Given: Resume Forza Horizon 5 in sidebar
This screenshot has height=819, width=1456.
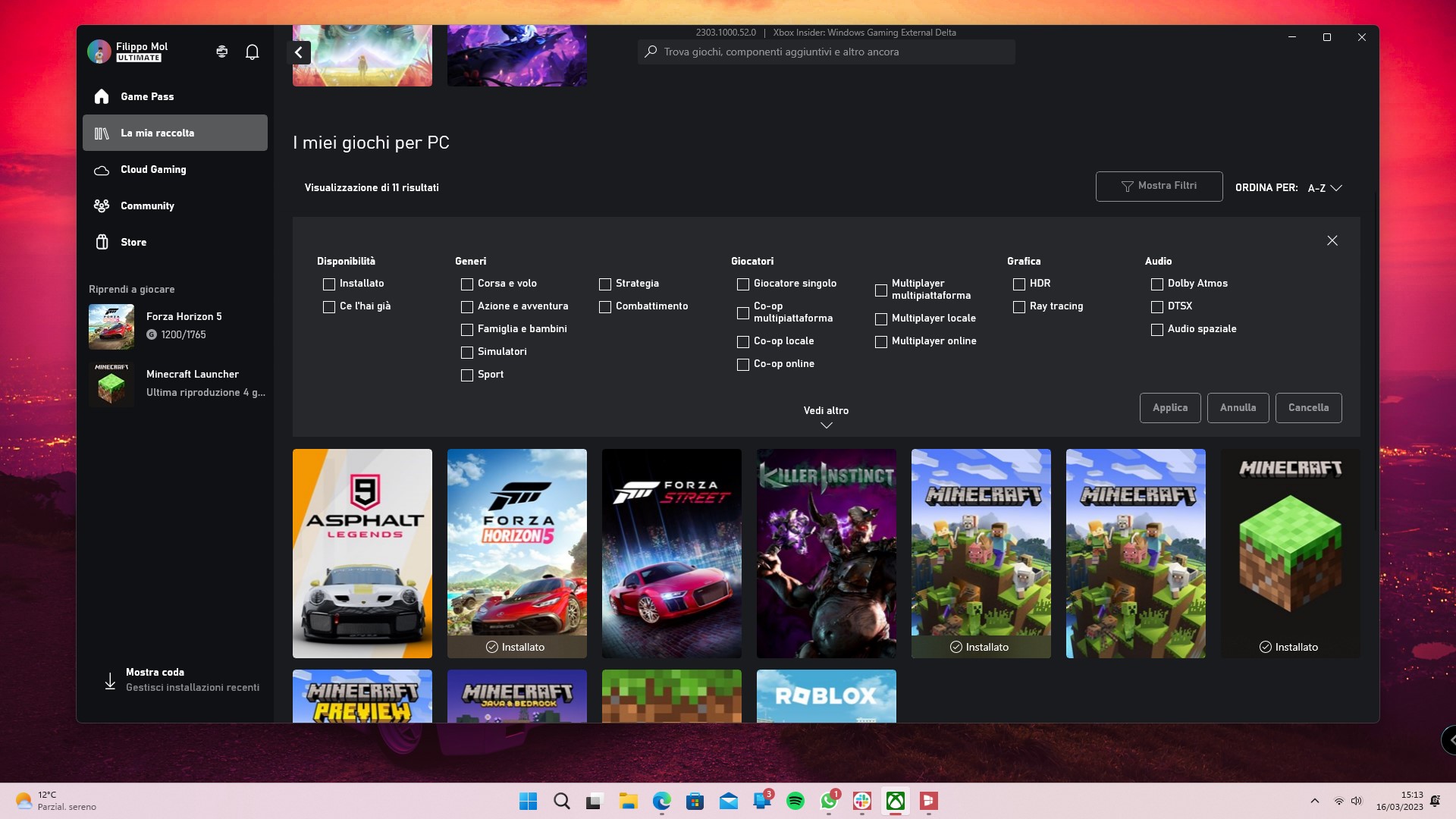Looking at the screenshot, I should [x=177, y=326].
